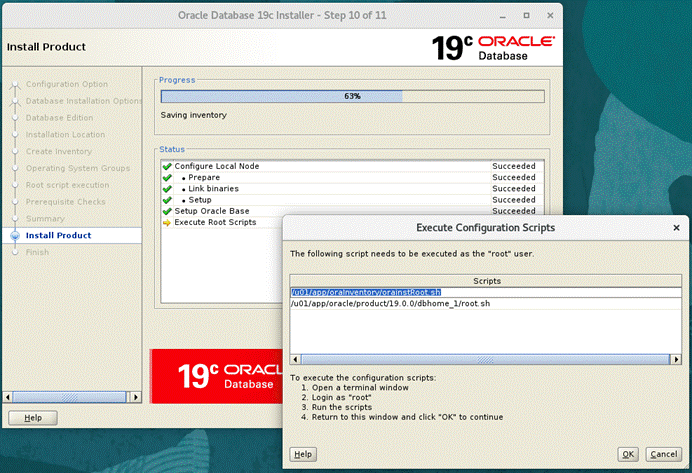Select Database Installation Options step

pyautogui.click(x=84, y=101)
